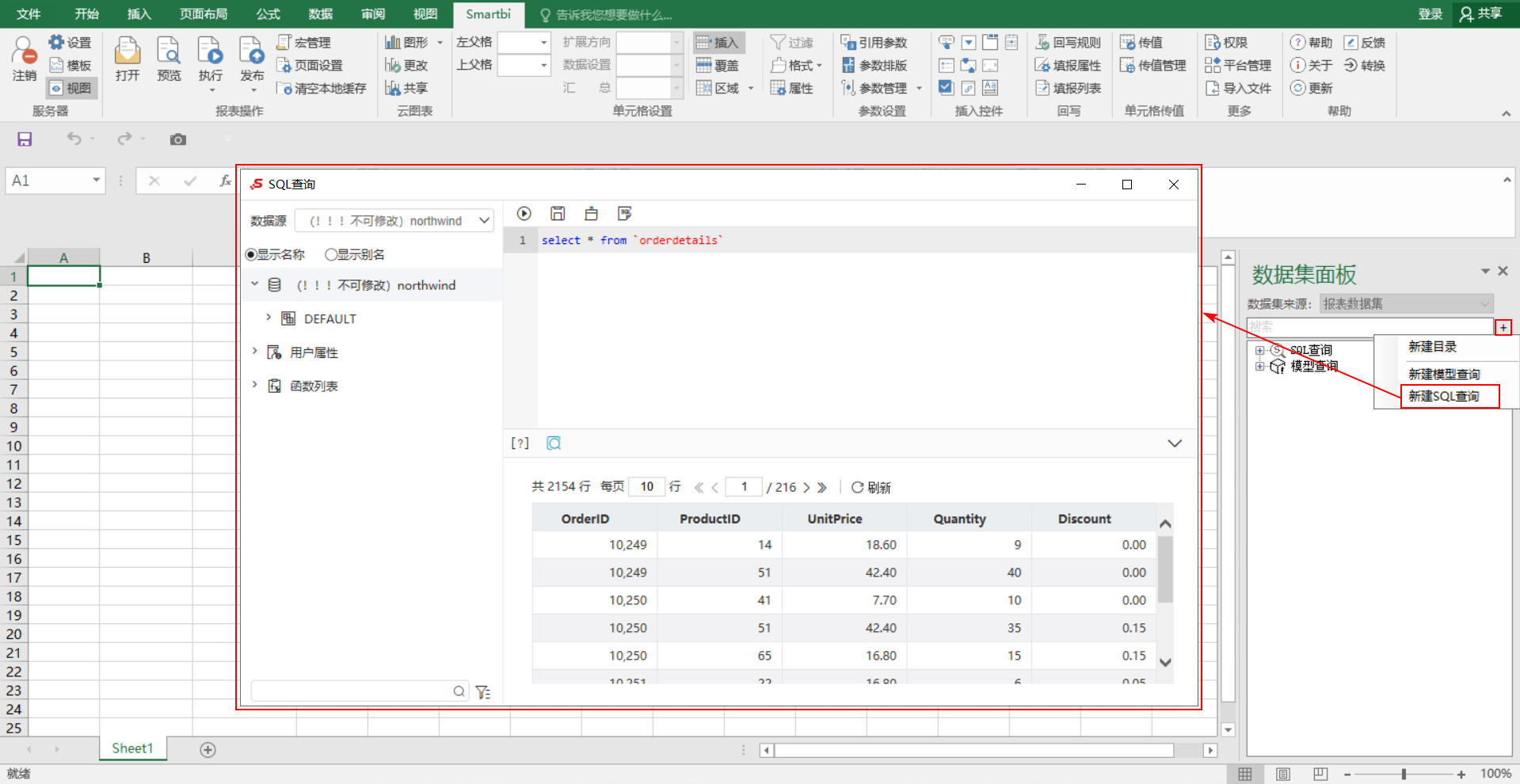The width and height of the screenshot is (1520, 784).
Task: Open 宏管理 macro management
Action: [303, 42]
